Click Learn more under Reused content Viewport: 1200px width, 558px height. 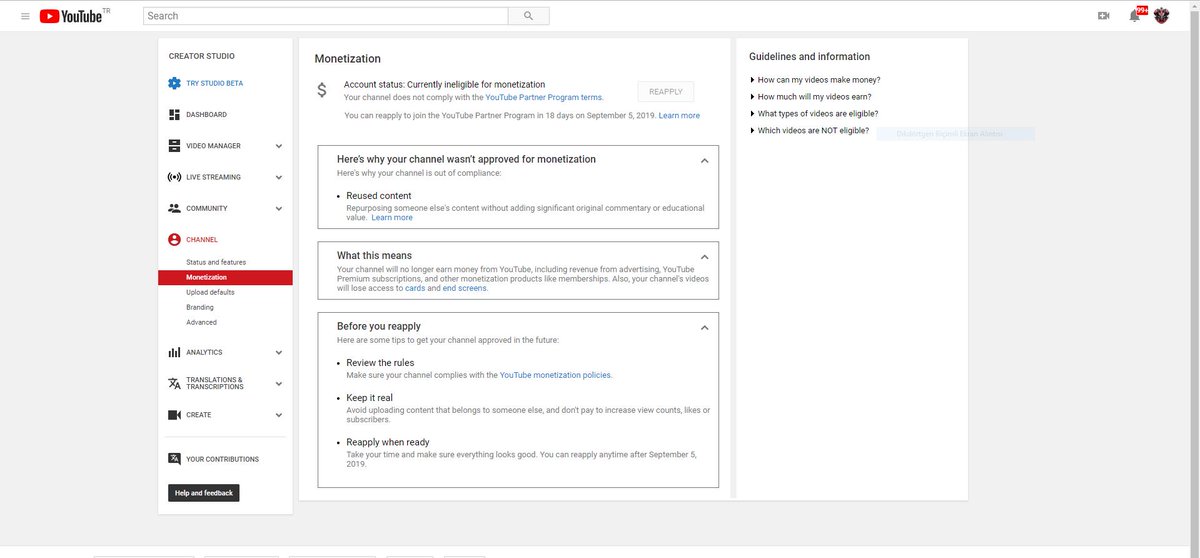(x=392, y=217)
